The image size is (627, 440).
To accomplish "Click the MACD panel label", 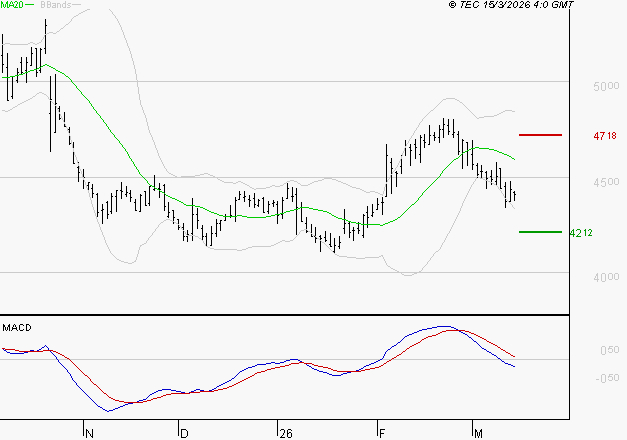I will pyautogui.click(x=17, y=328).
